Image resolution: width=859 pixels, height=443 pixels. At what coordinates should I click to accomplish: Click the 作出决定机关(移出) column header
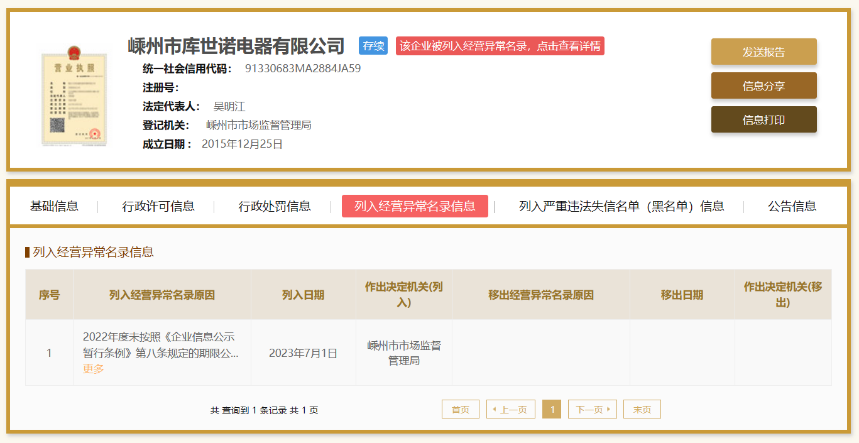pos(783,295)
